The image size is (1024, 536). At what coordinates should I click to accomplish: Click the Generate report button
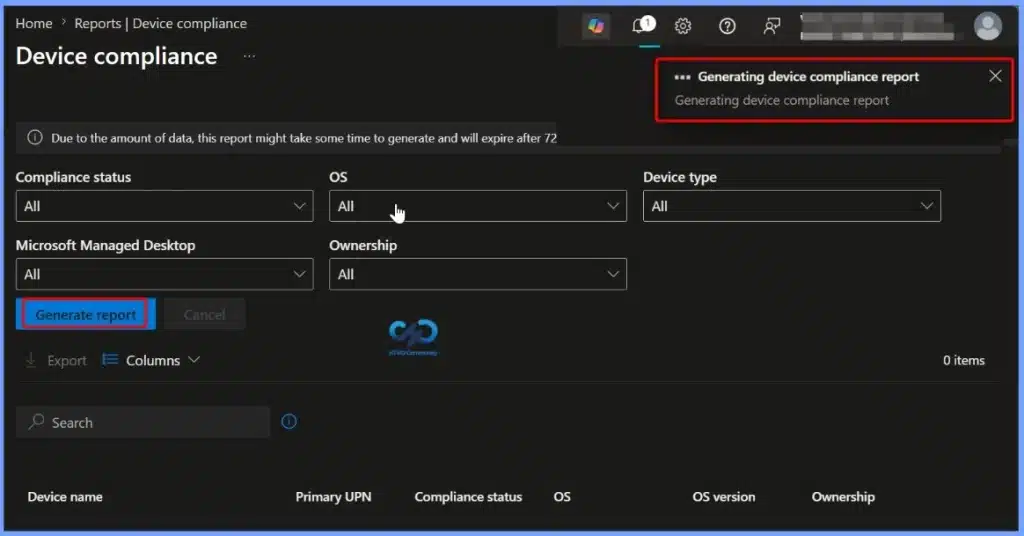pyautogui.click(x=86, y=315)
